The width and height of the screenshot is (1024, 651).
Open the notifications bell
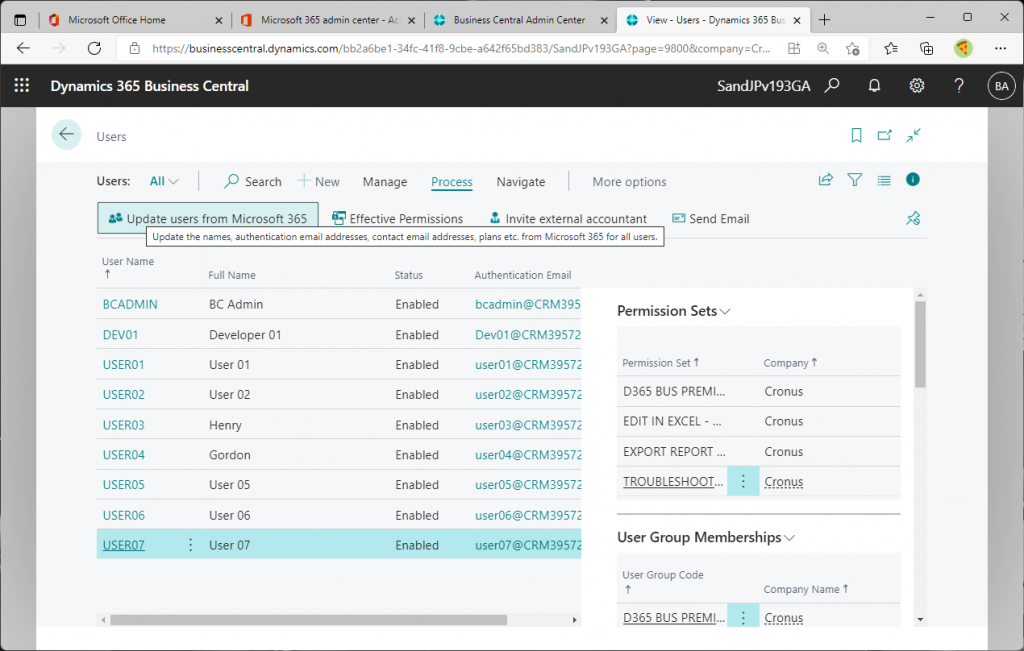click(x=874, y=86)
